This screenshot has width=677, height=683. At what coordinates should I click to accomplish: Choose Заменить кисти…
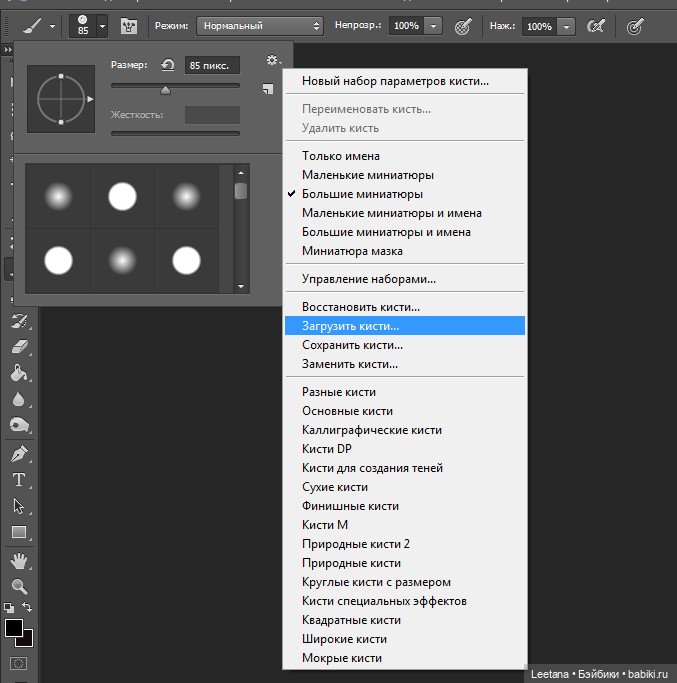click(x=405, y=364)
